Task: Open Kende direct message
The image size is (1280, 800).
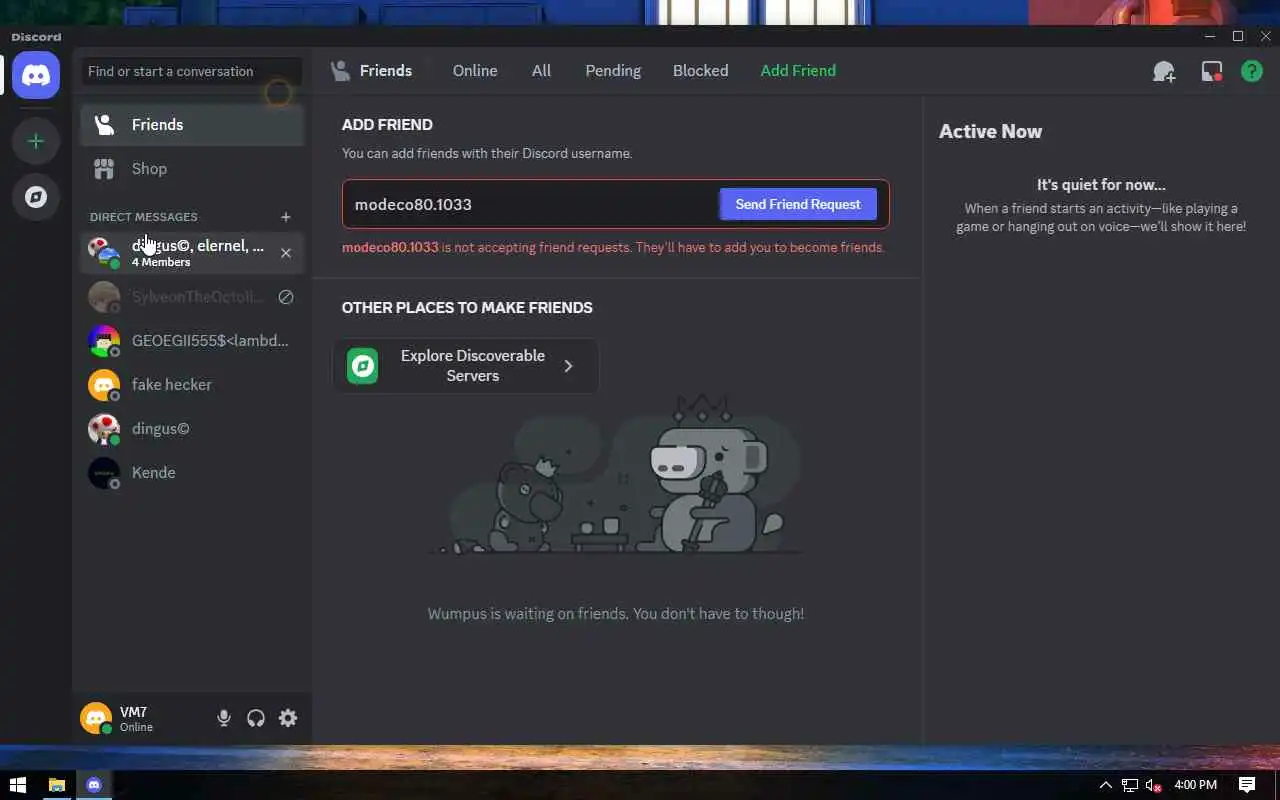Action: 192,473
